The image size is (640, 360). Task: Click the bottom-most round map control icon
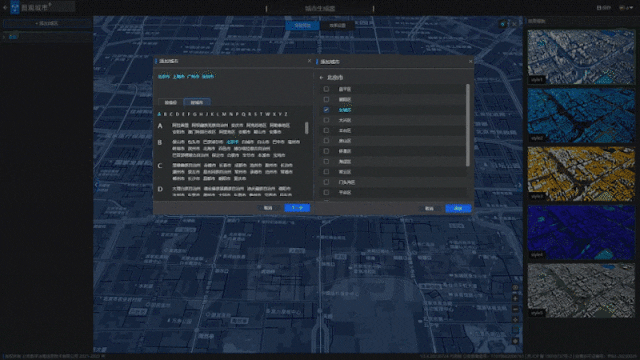(515, 341)
